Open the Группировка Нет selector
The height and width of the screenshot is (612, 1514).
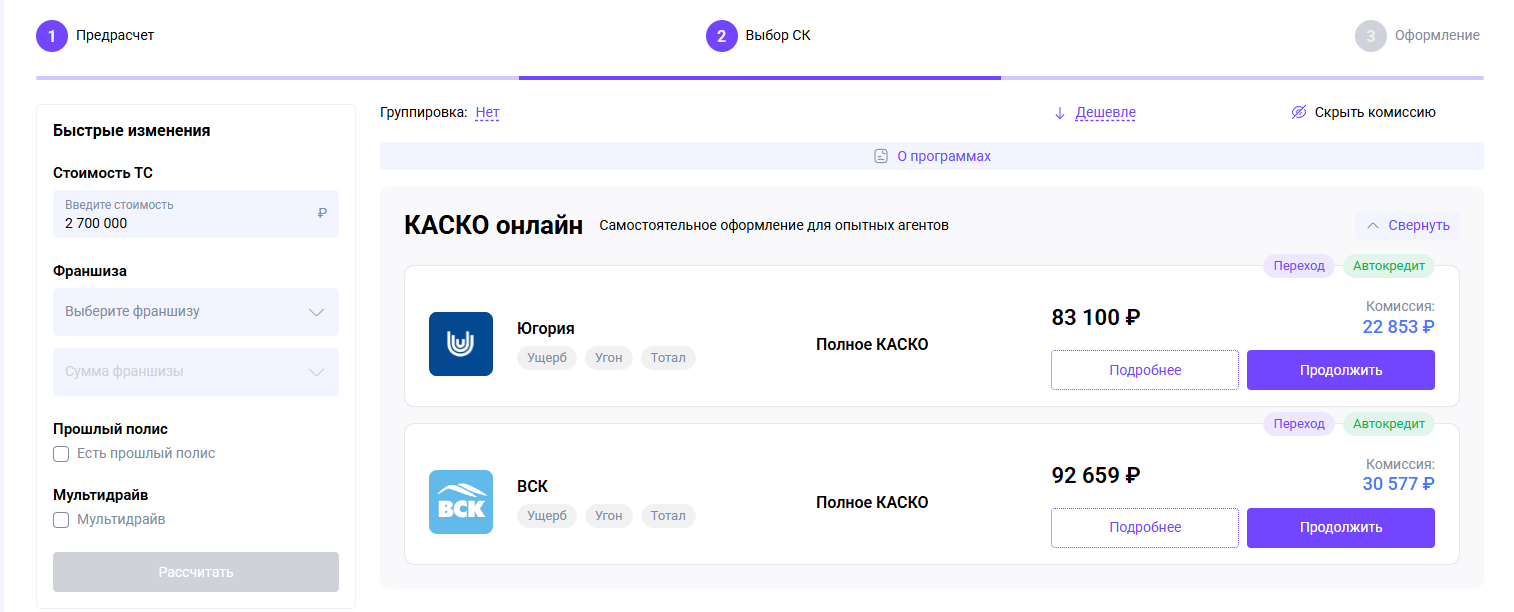click(x=487, y=113)
